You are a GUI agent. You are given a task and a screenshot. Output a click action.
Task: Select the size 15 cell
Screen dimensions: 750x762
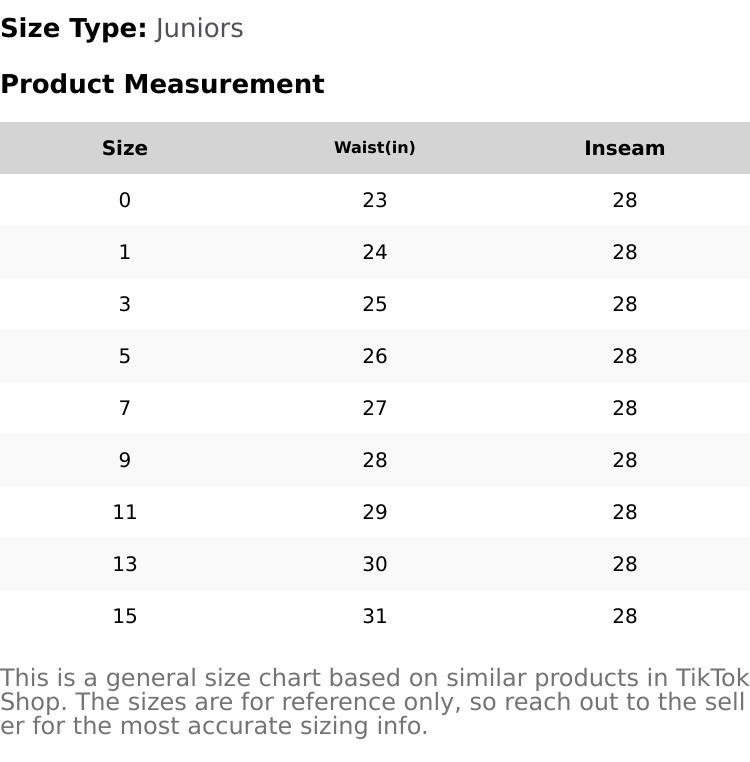point(125,616)
